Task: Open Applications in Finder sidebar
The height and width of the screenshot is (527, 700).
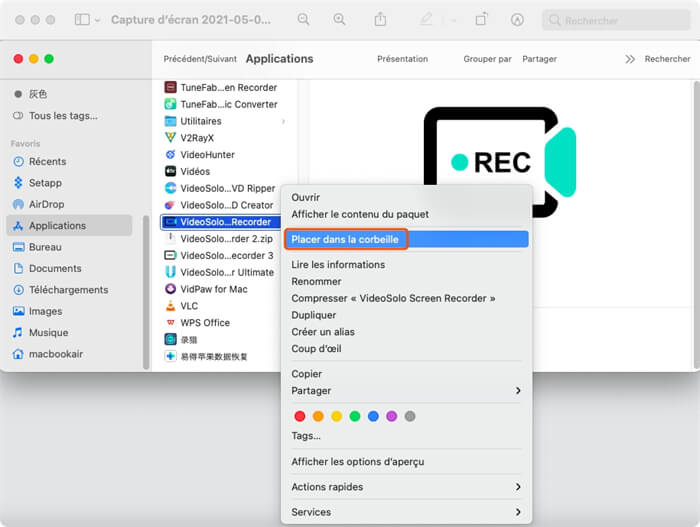Action: pyautogui.click(x=69, y=226)
